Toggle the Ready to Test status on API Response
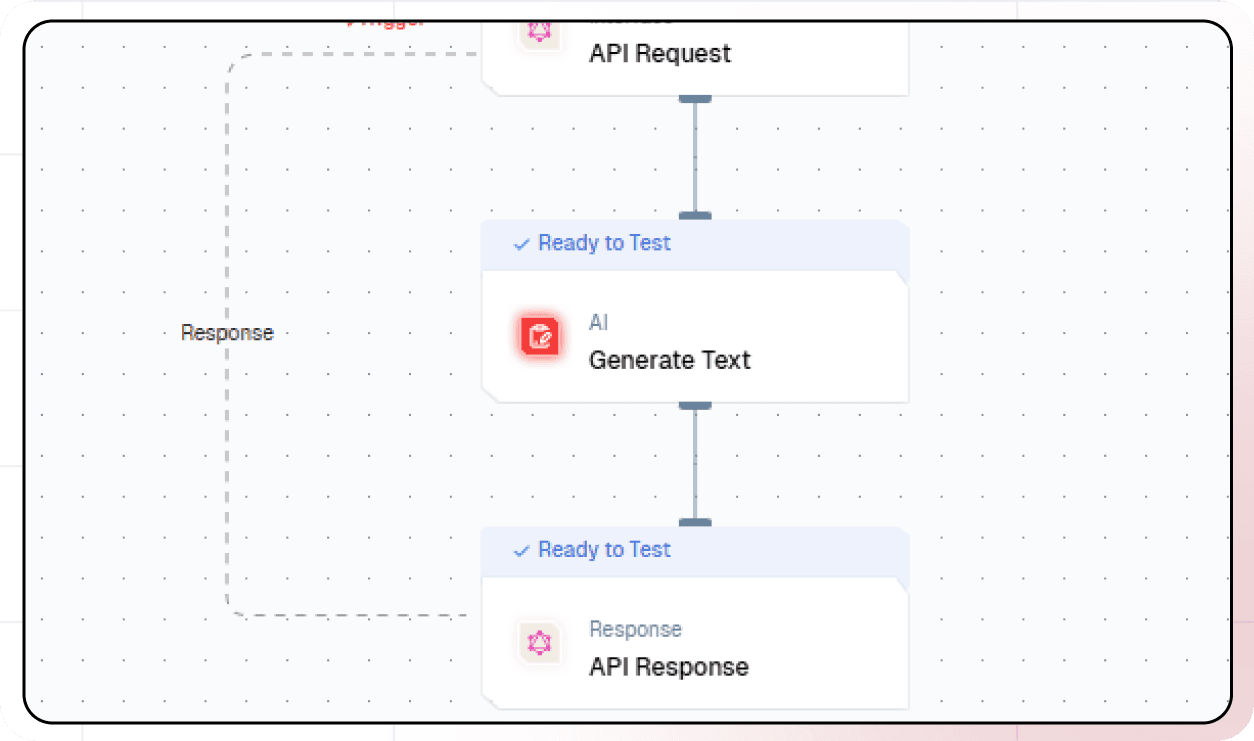 point(604,550)
